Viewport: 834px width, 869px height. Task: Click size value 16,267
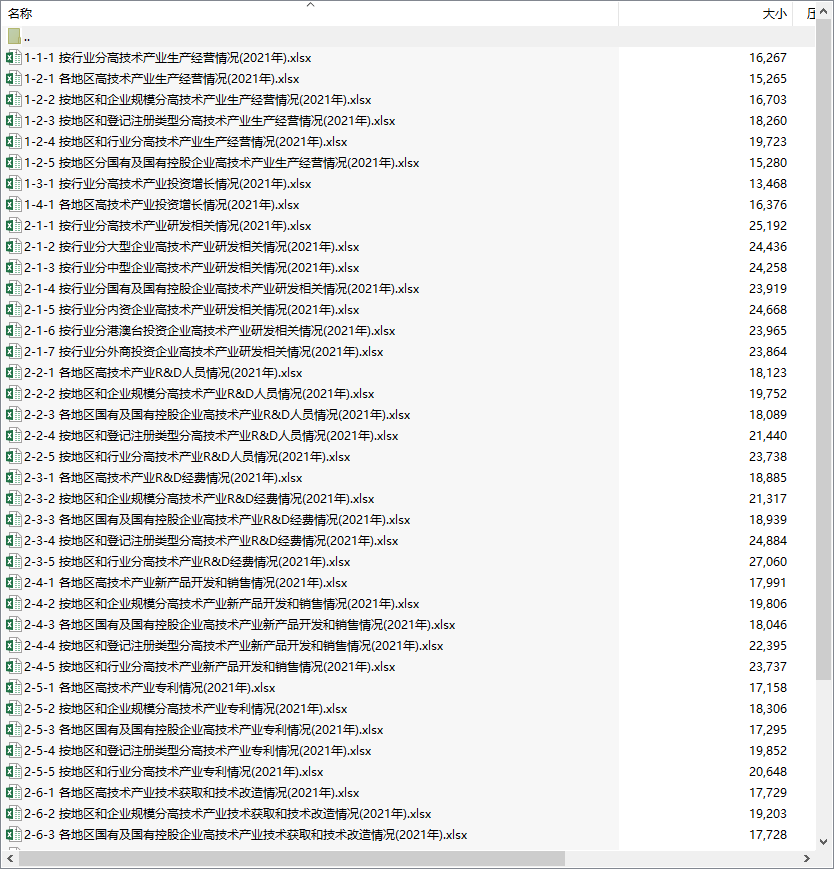(768, 58)
